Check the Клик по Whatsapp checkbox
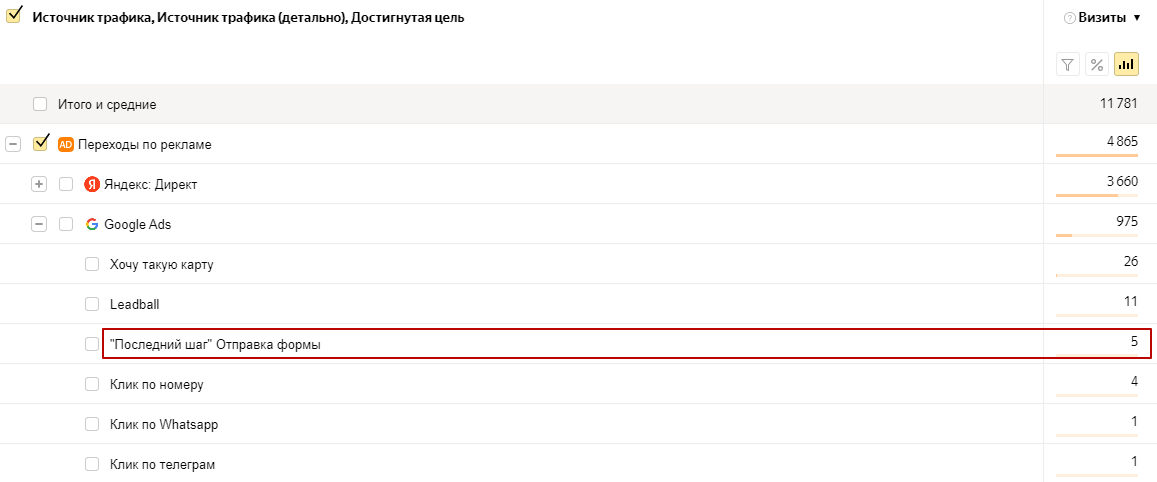 click(x=92, y=424)
